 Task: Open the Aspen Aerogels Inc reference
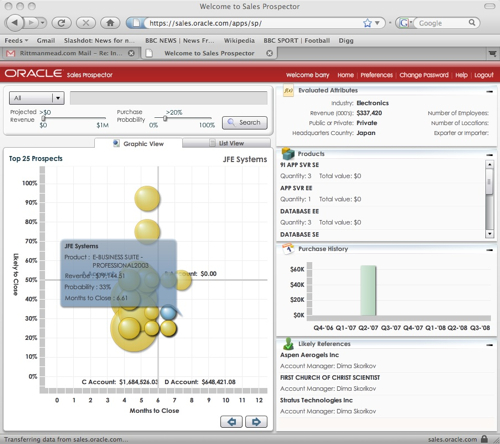coord(309,355)
